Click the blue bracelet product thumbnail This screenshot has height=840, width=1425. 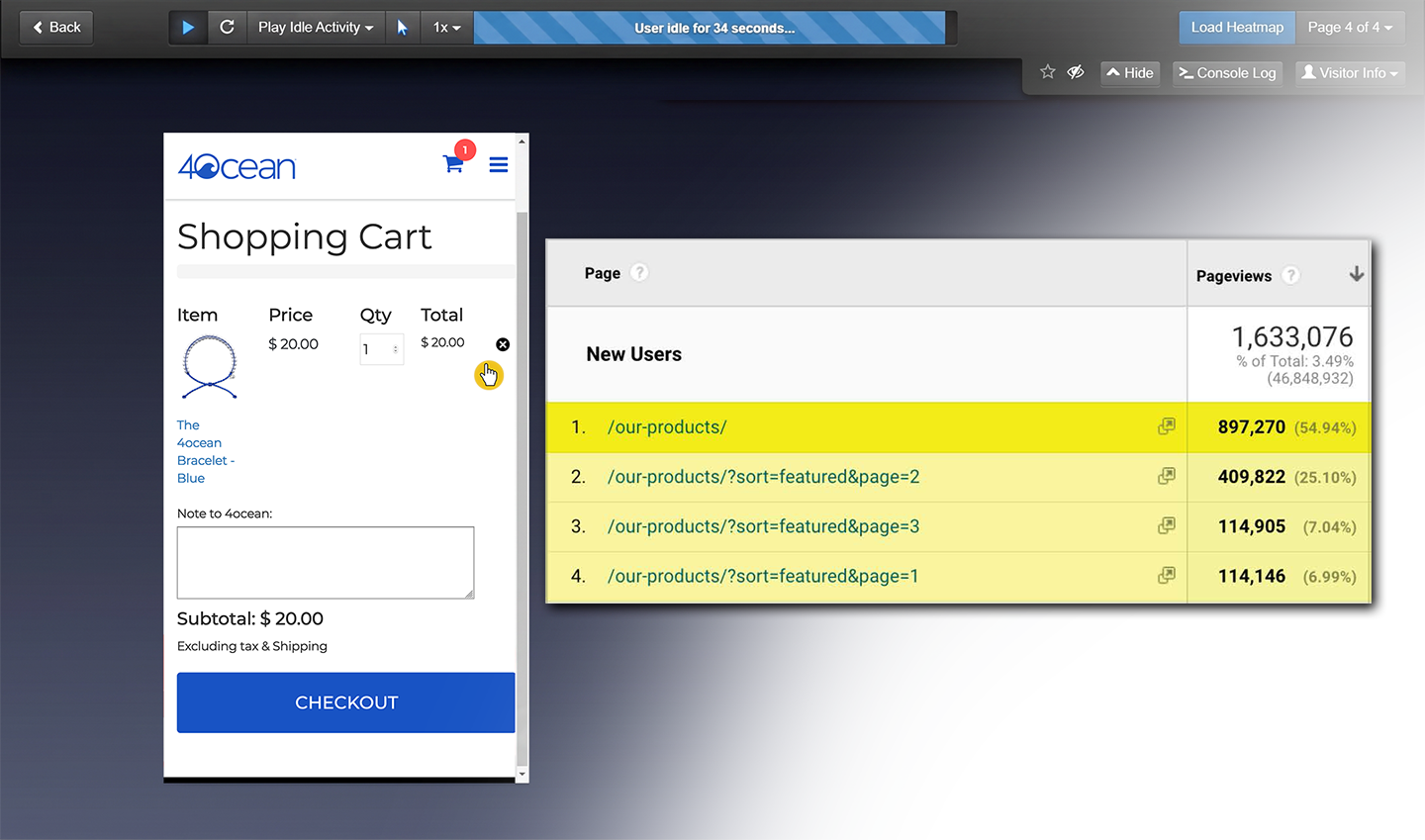click(x=210, y=367)
